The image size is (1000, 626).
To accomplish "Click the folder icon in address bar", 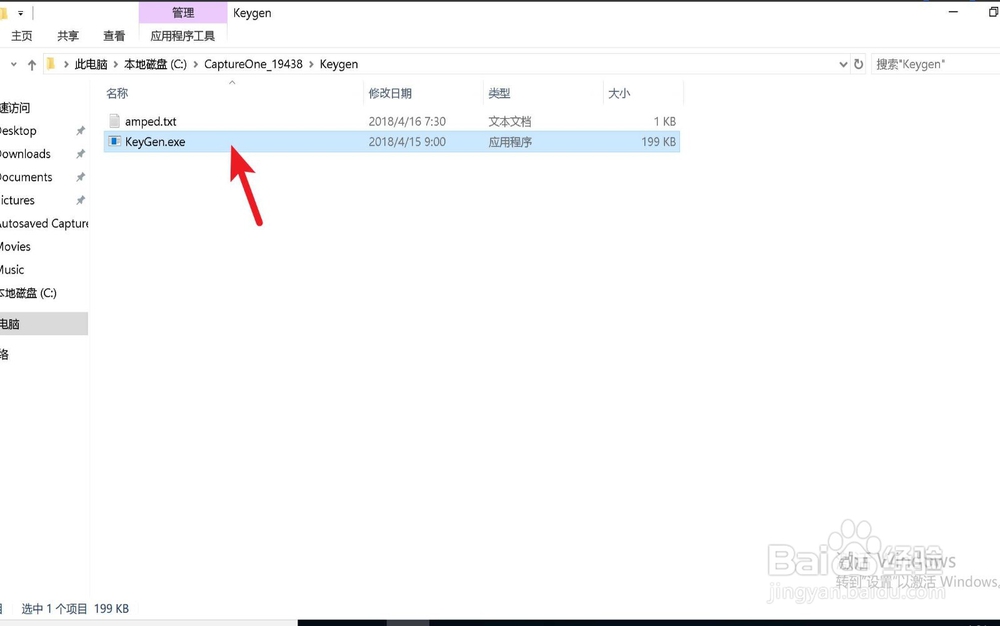I will (x=51, y=64).
